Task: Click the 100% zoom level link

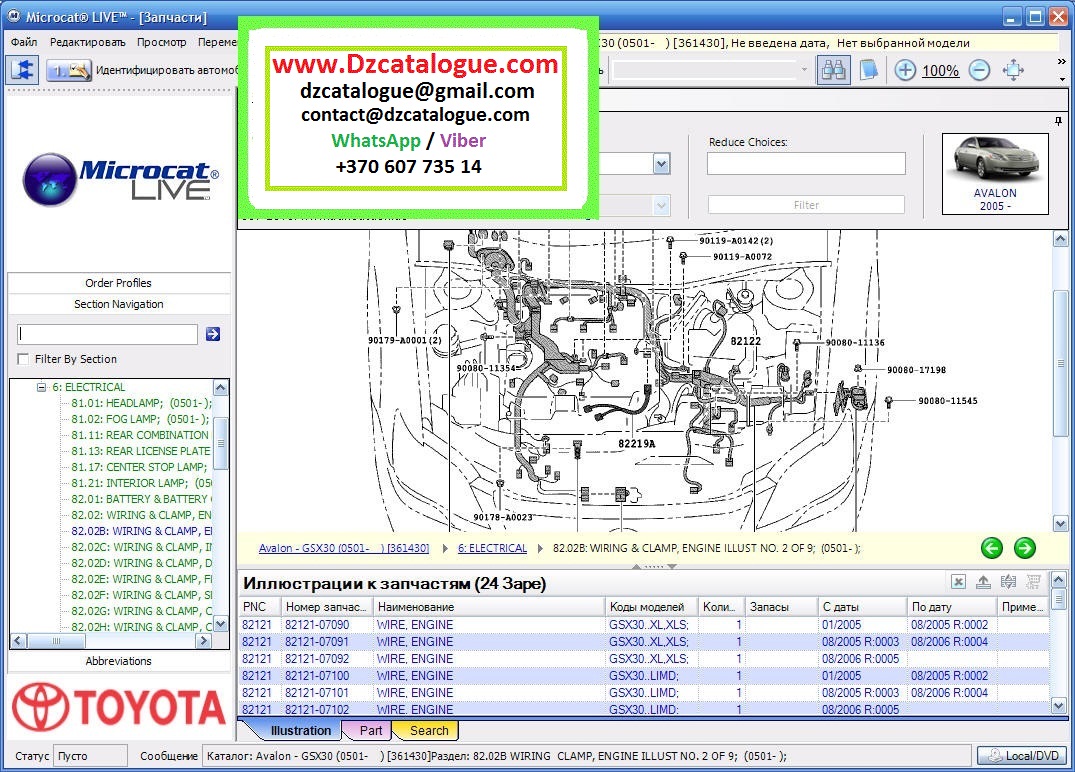Action: point(940,70)
